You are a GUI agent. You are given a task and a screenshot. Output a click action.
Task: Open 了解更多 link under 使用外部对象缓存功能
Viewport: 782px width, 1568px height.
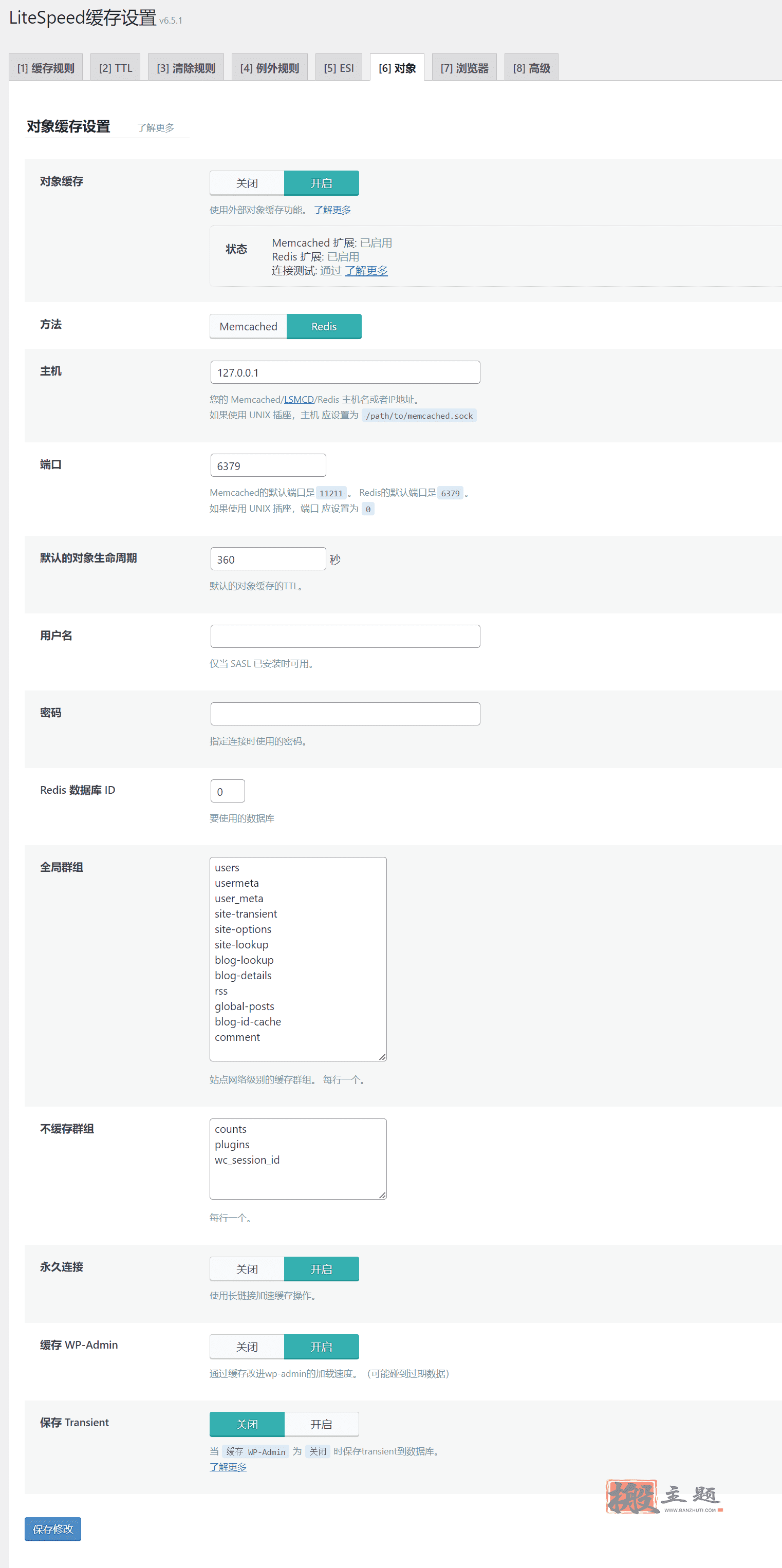[332, 210]
